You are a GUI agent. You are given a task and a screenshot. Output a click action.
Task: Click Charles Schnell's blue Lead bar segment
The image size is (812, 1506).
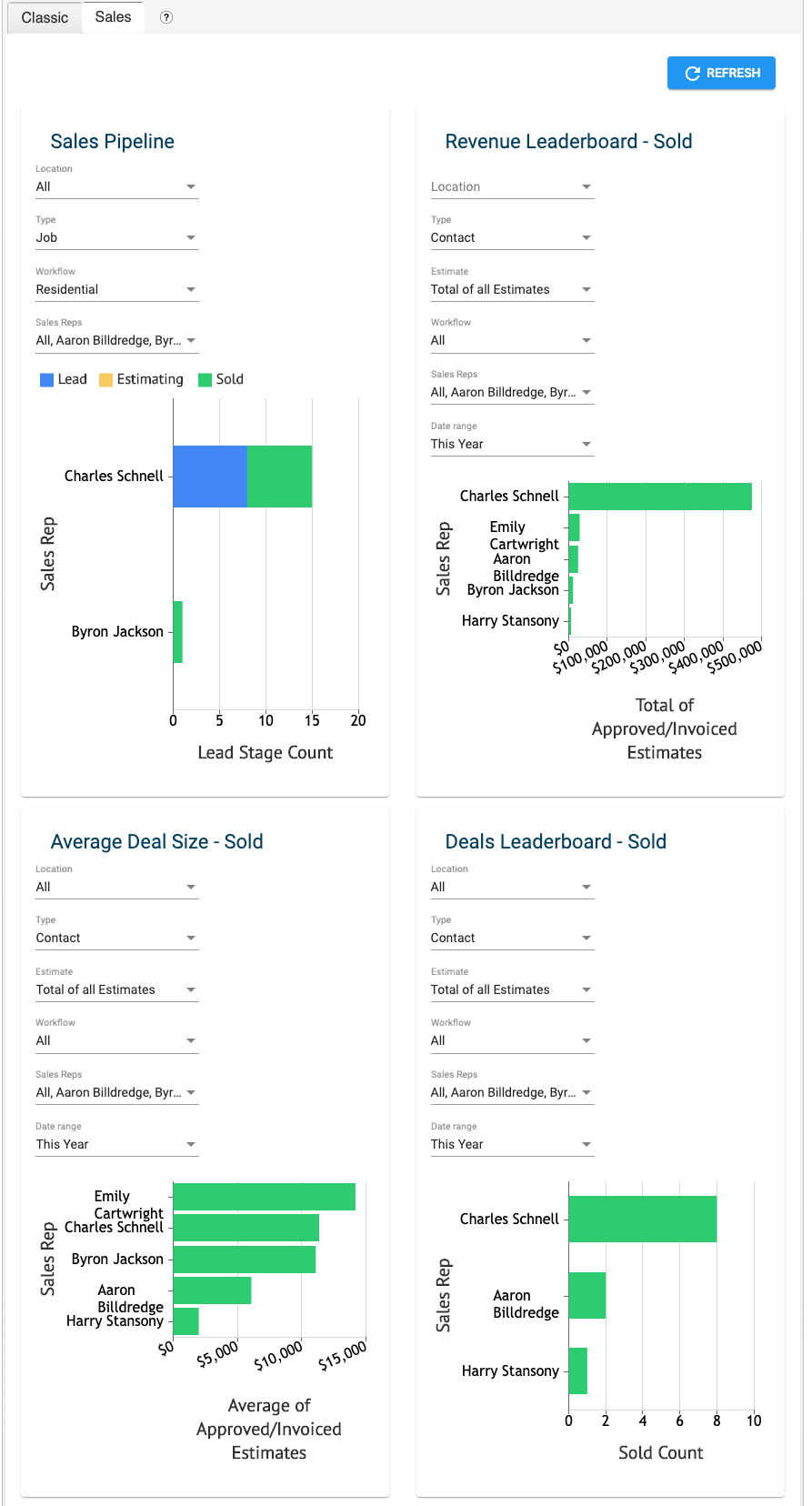209,477
